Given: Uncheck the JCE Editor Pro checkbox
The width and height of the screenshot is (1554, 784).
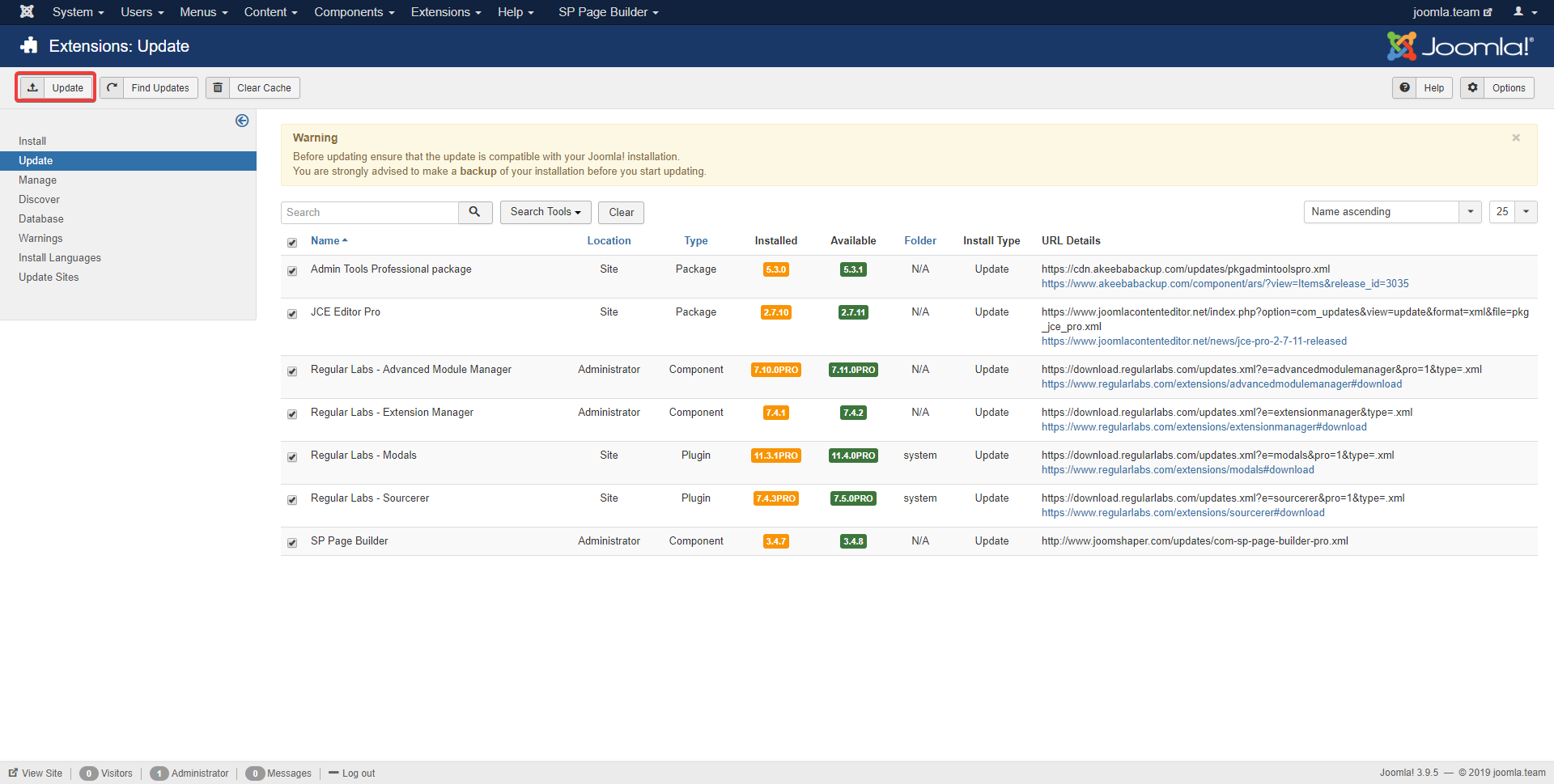Looking at the screenshot, I should (x=292, y=314).
